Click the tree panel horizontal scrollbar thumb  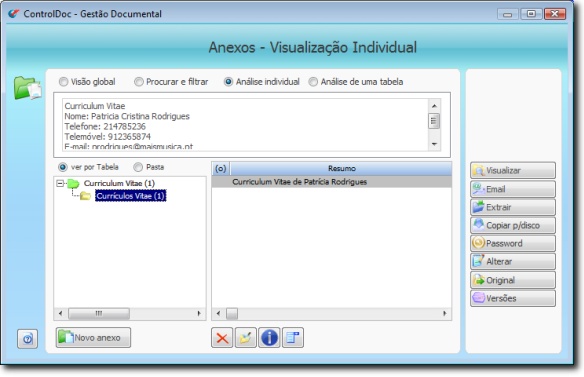pos(99,313)
